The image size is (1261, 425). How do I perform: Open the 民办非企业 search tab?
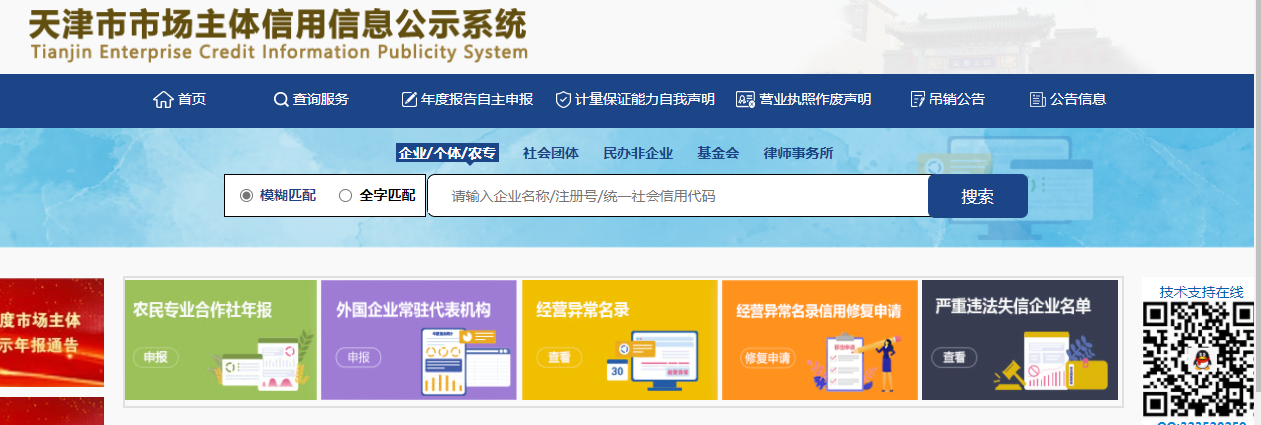click(638, 153)
